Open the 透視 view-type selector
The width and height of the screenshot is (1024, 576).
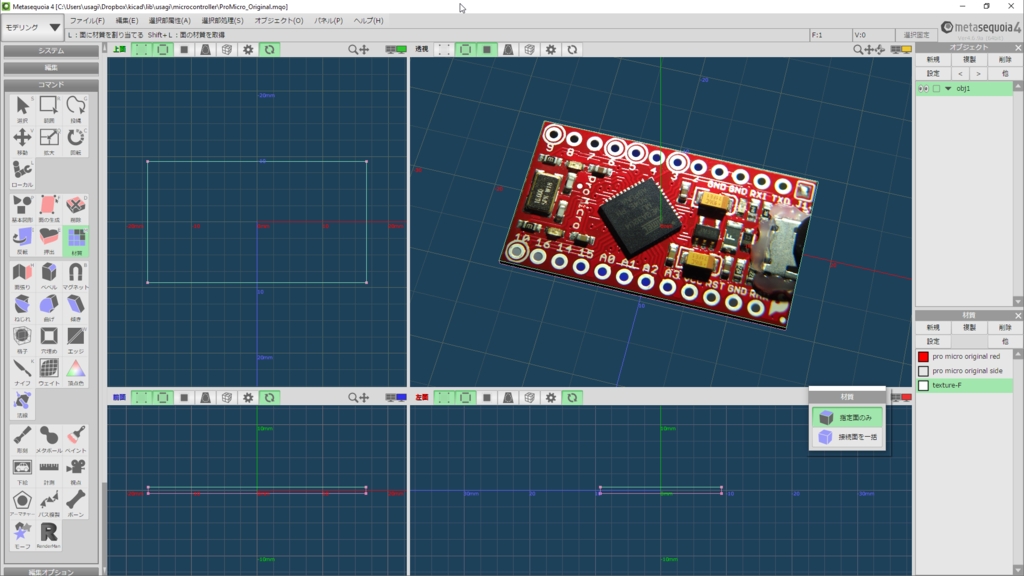pos(422,50)
